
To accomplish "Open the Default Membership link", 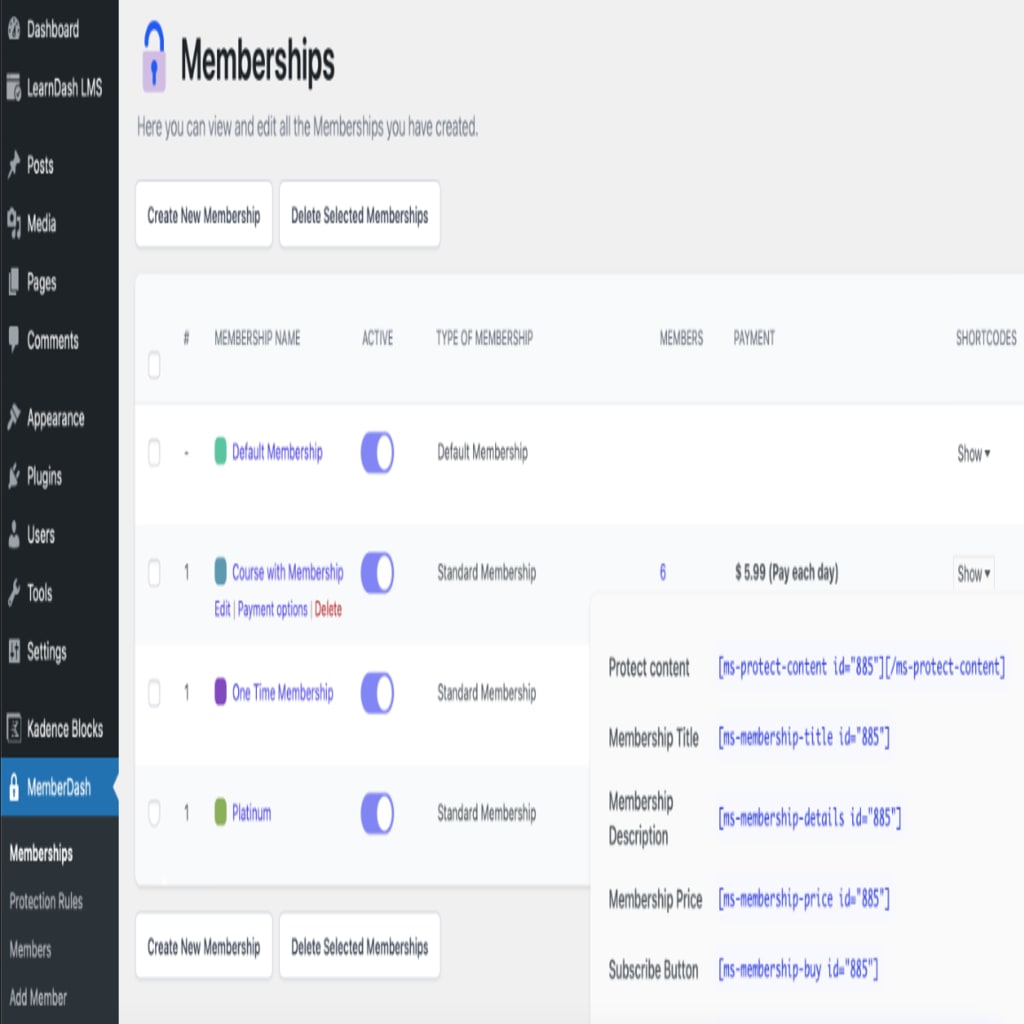I will click(x=278, y=452).
